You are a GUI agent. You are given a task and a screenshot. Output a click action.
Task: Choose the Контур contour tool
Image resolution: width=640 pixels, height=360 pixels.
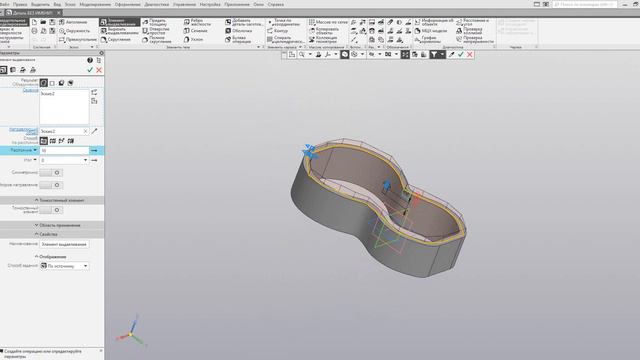pyautogui.click(x=278, y=31)
